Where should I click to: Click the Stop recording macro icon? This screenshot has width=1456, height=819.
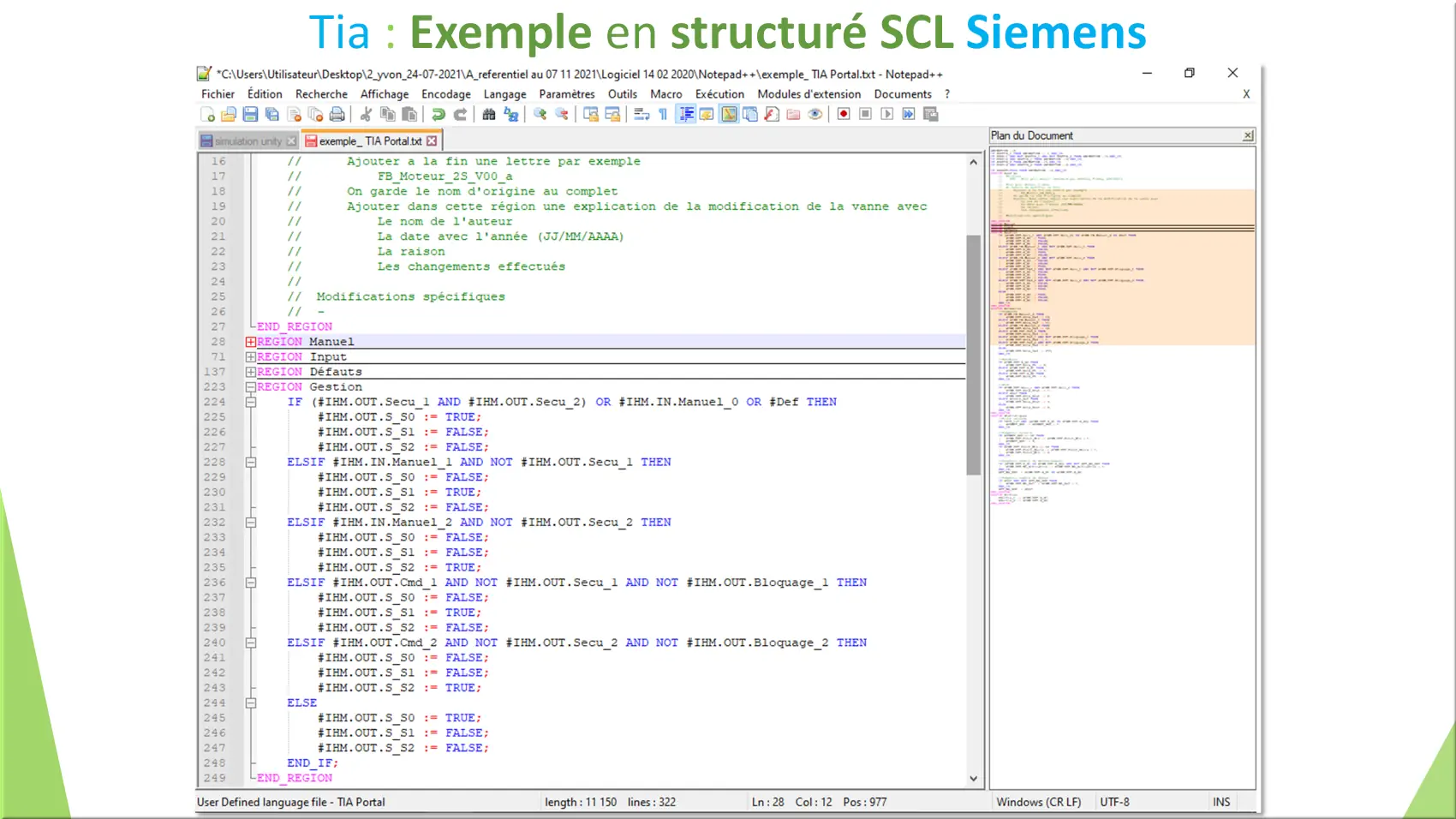pyautogui.click(x=866, y=114)
